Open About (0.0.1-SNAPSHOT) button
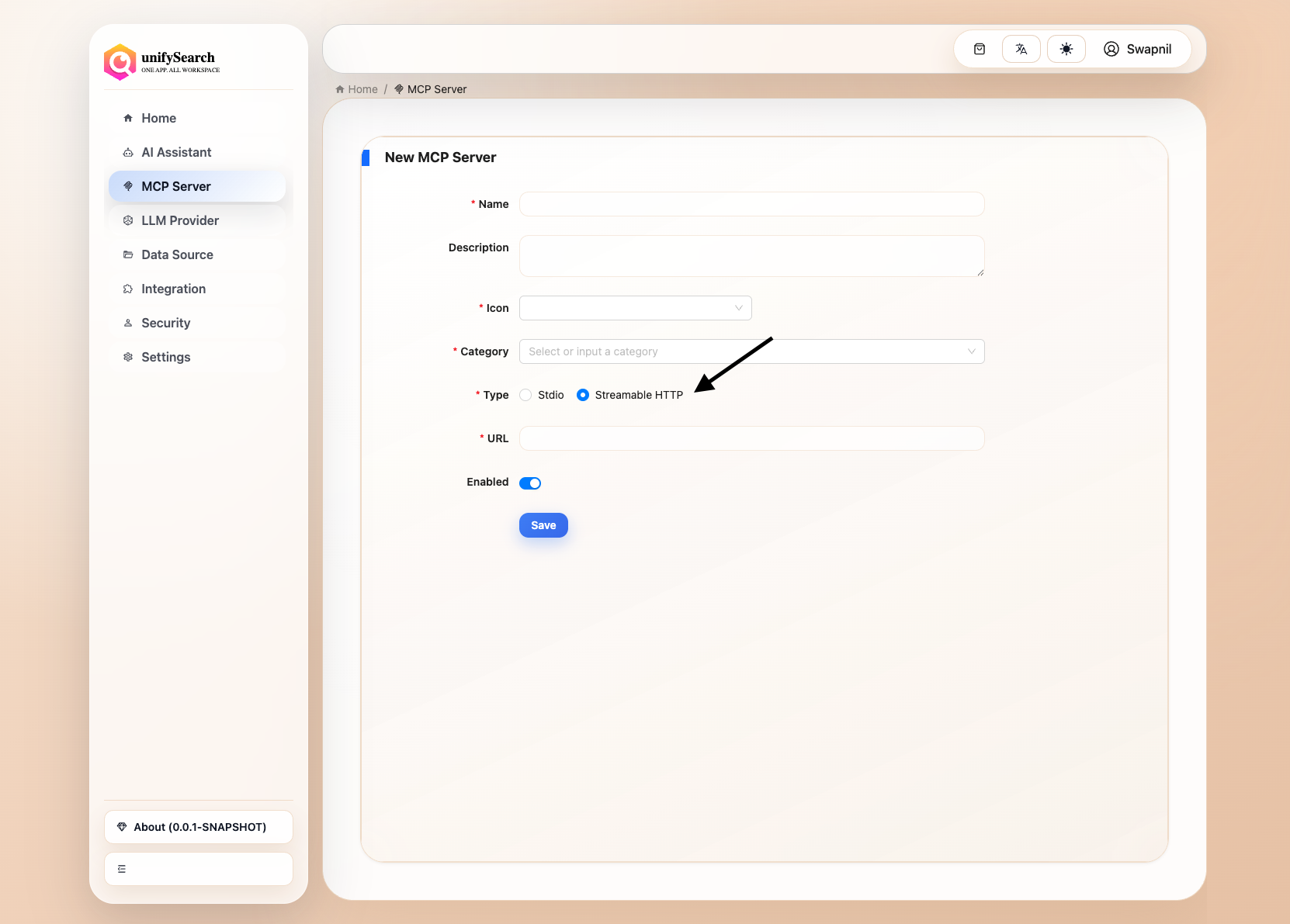Screen dimensions: 1290x924 [199, 827]
